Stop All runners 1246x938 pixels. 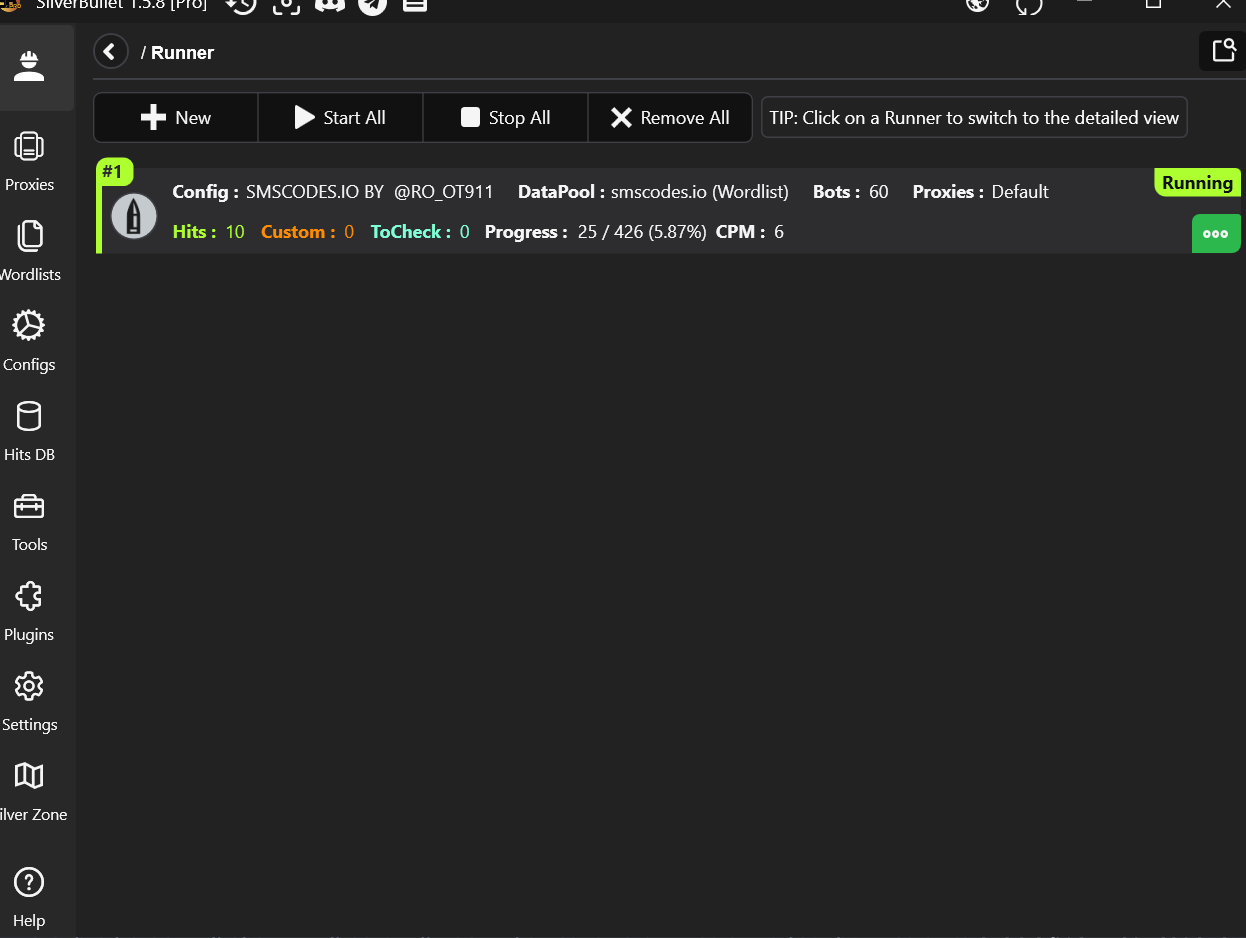point(506,118)
